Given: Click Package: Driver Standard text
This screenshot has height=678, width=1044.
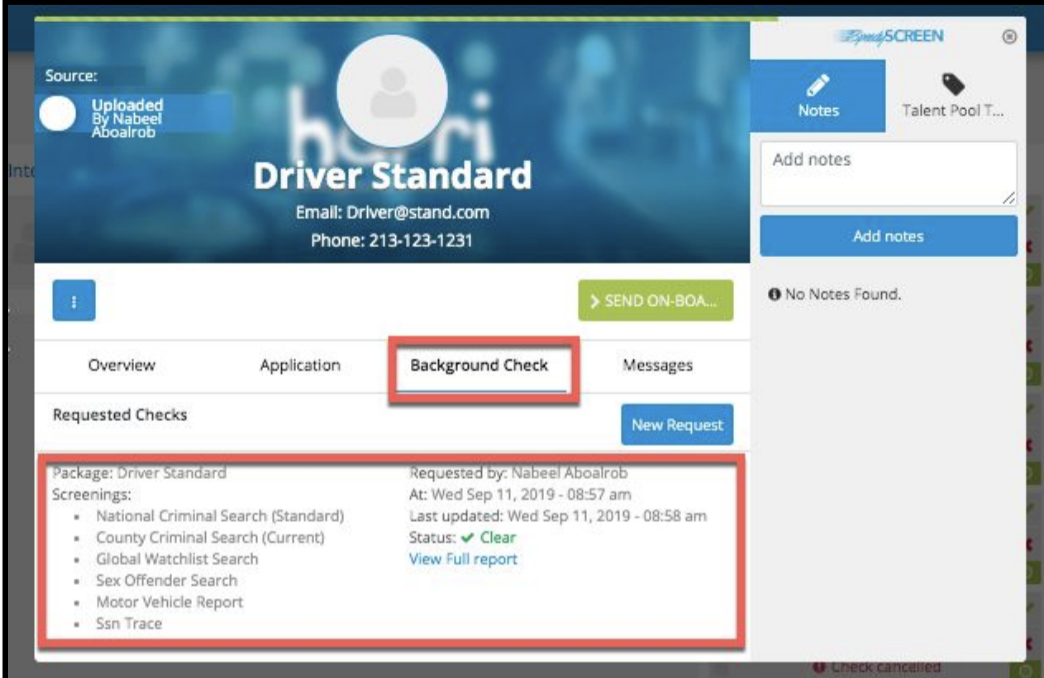Looking at the screenshot, I should (x=139, y=473).
